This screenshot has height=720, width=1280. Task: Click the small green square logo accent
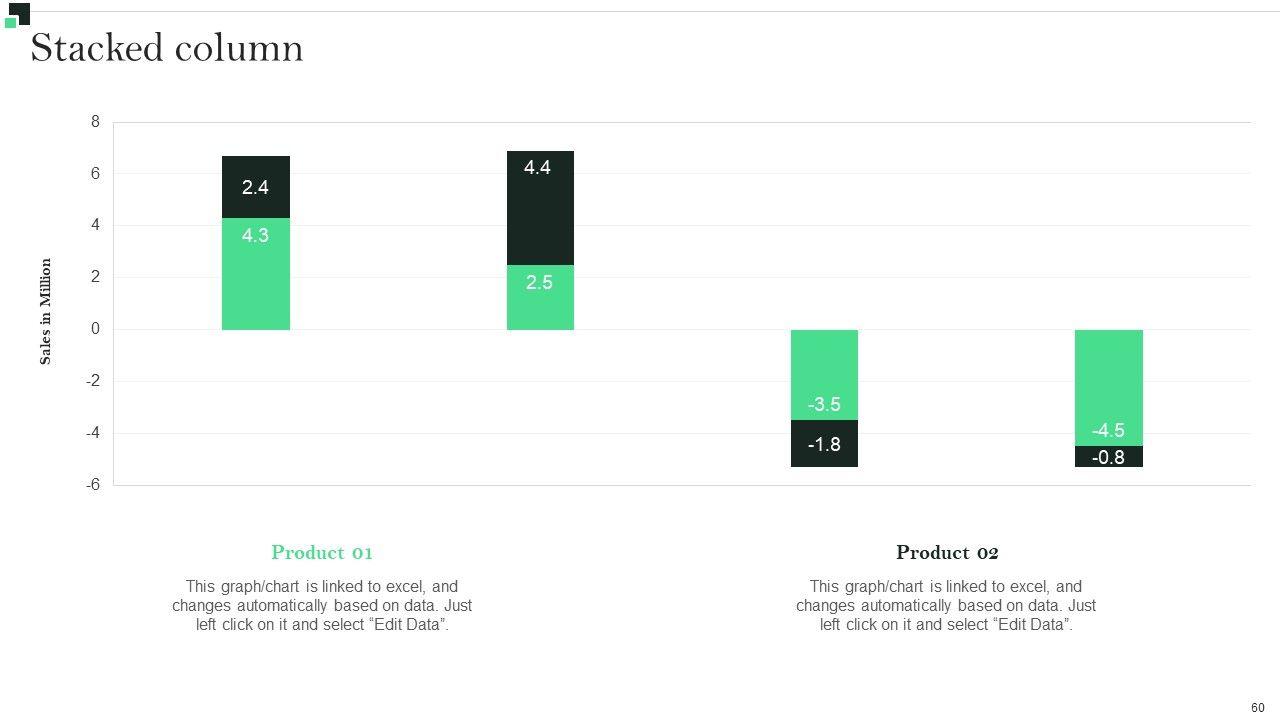11,23
